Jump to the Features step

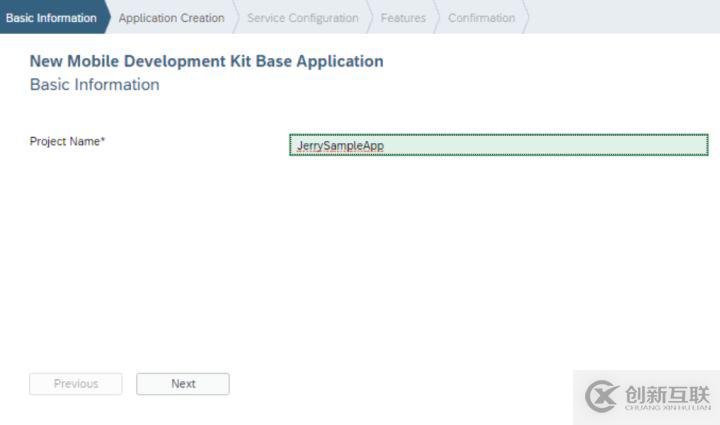point(403,18)
